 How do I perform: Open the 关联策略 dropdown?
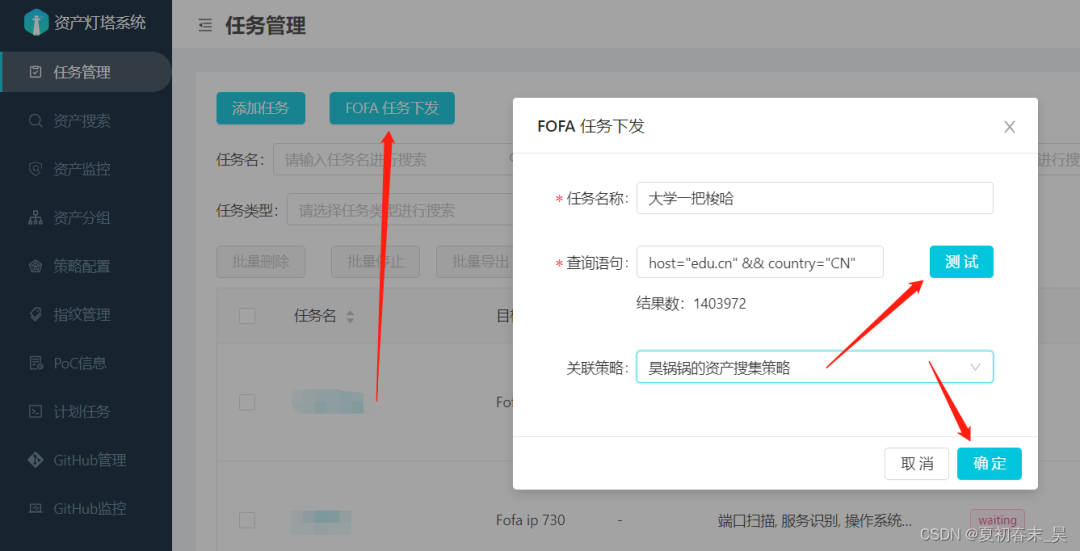coord(814,367)
